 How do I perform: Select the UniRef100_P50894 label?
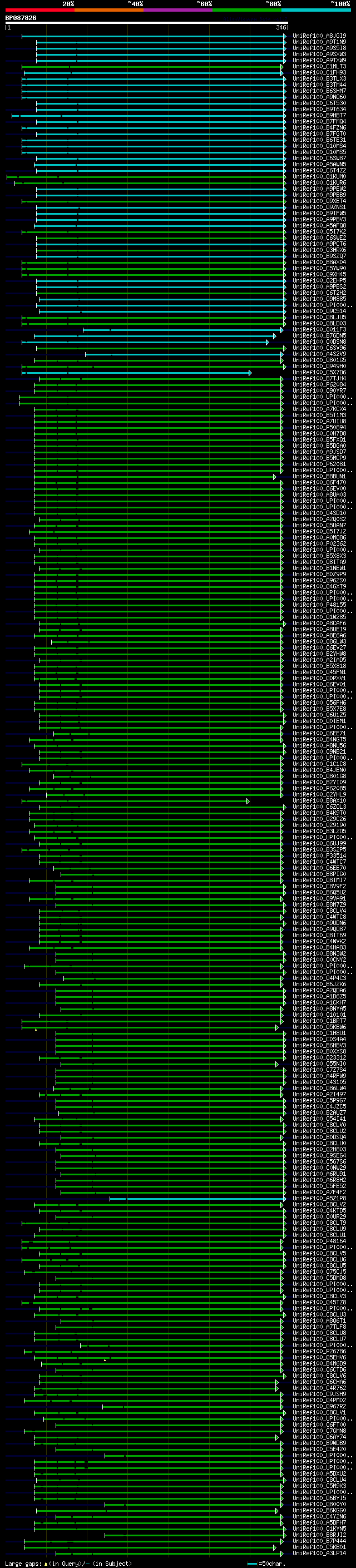[319, 427]
